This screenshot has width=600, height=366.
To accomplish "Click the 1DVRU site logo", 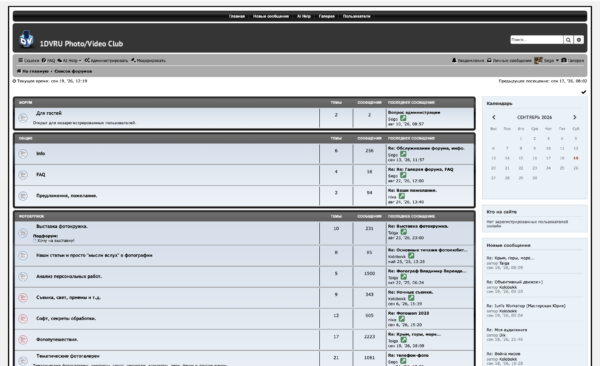I will (26, 39).
